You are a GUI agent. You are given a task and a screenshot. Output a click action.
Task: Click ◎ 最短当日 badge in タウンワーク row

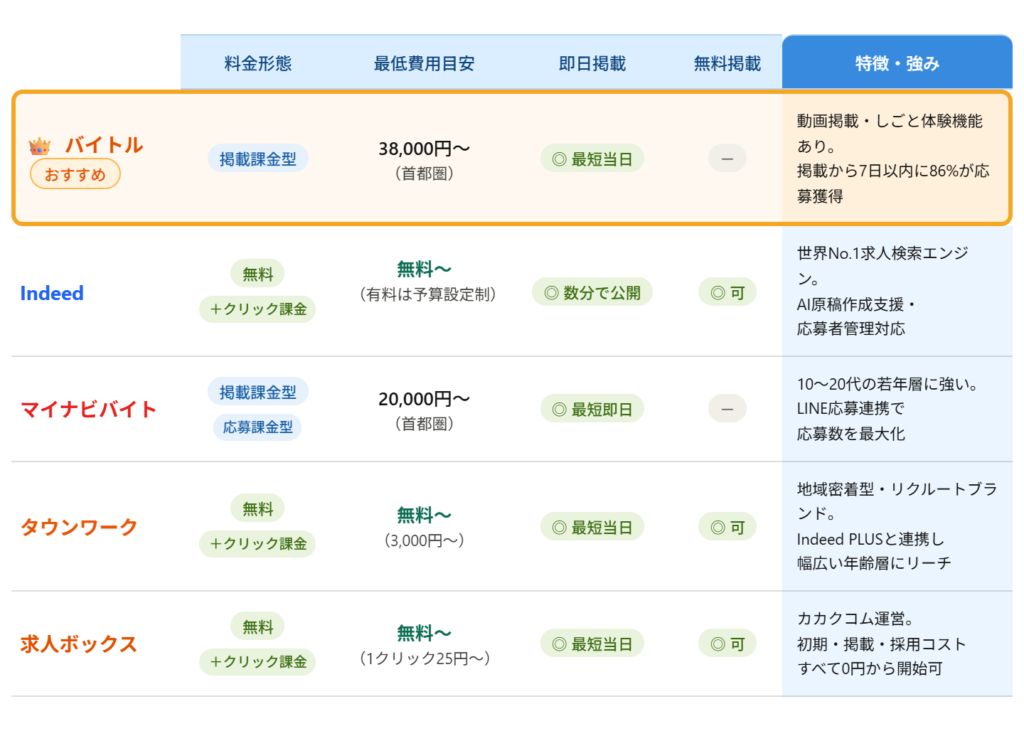[x=592, y=527]
